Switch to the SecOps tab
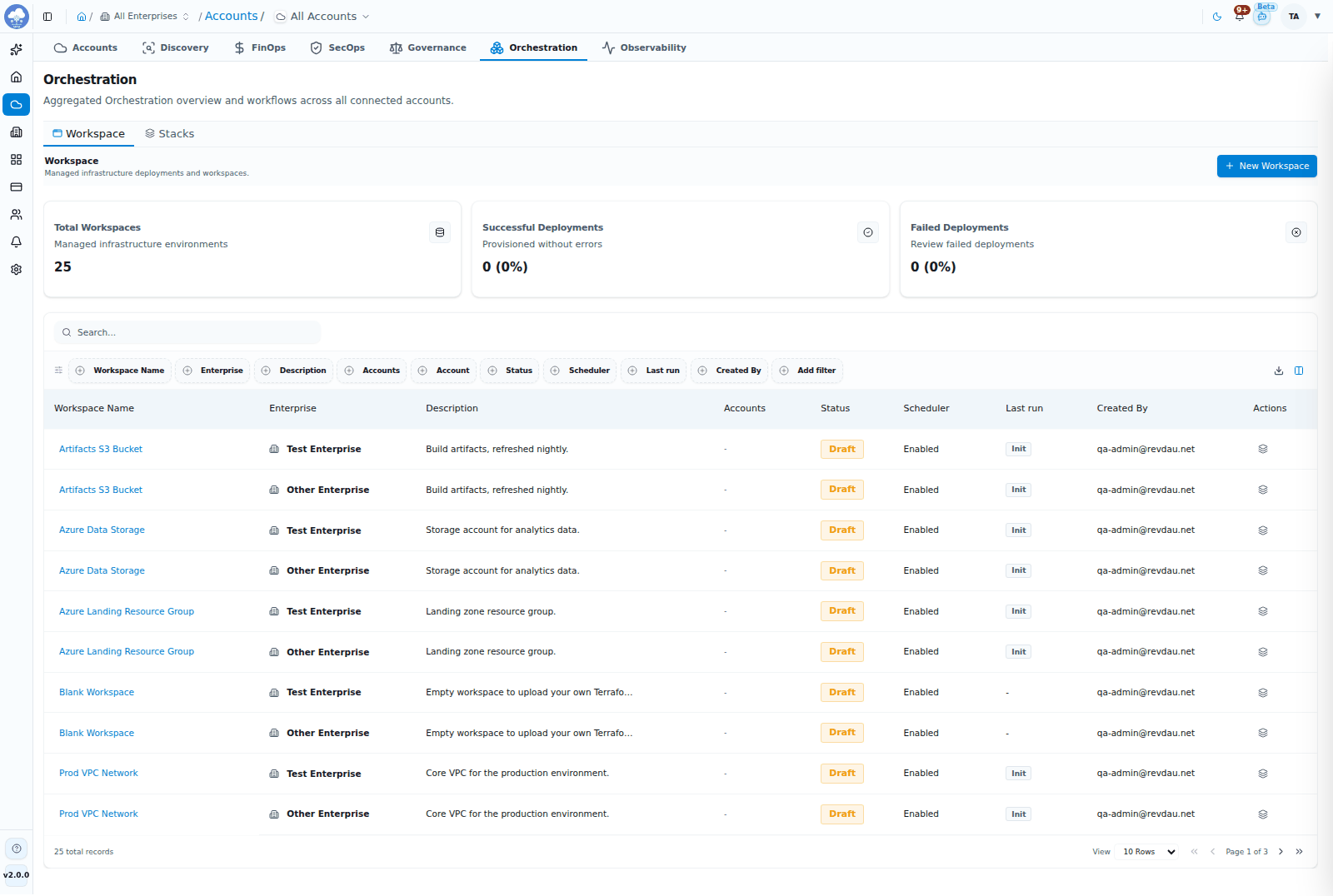1333x896 pixels. (337, 47)
